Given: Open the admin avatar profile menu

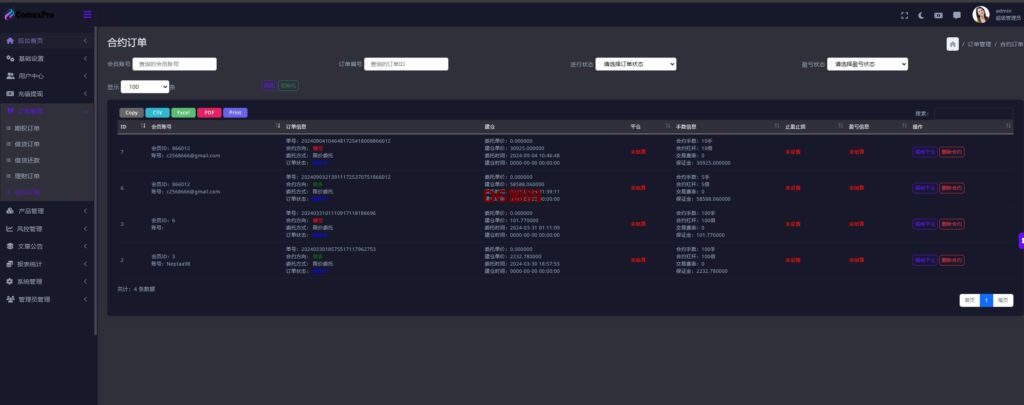Looking at the screenshot, I should (981, 14).
